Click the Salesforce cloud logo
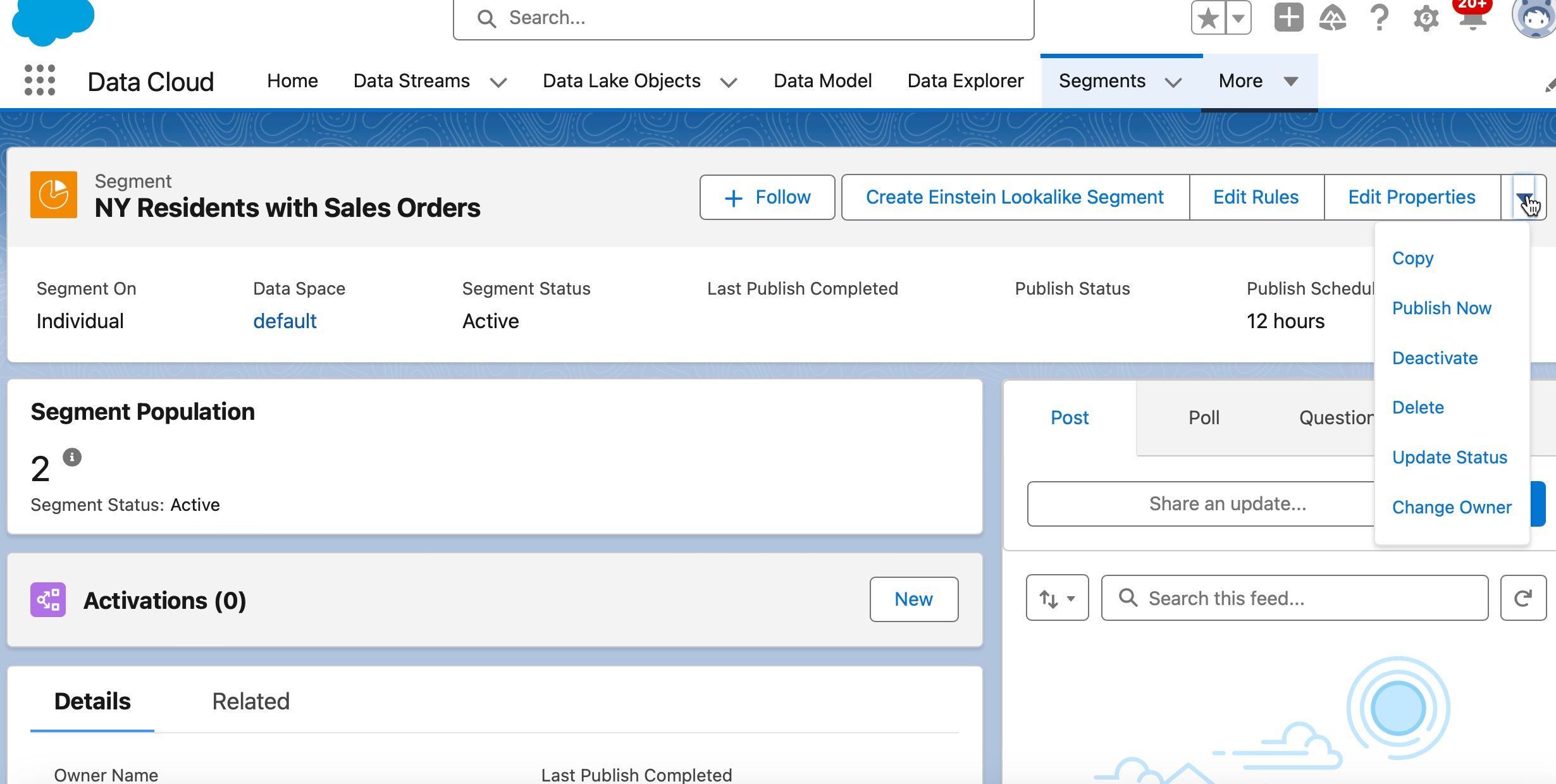The image size is (1556, 784). pos(53,21)
